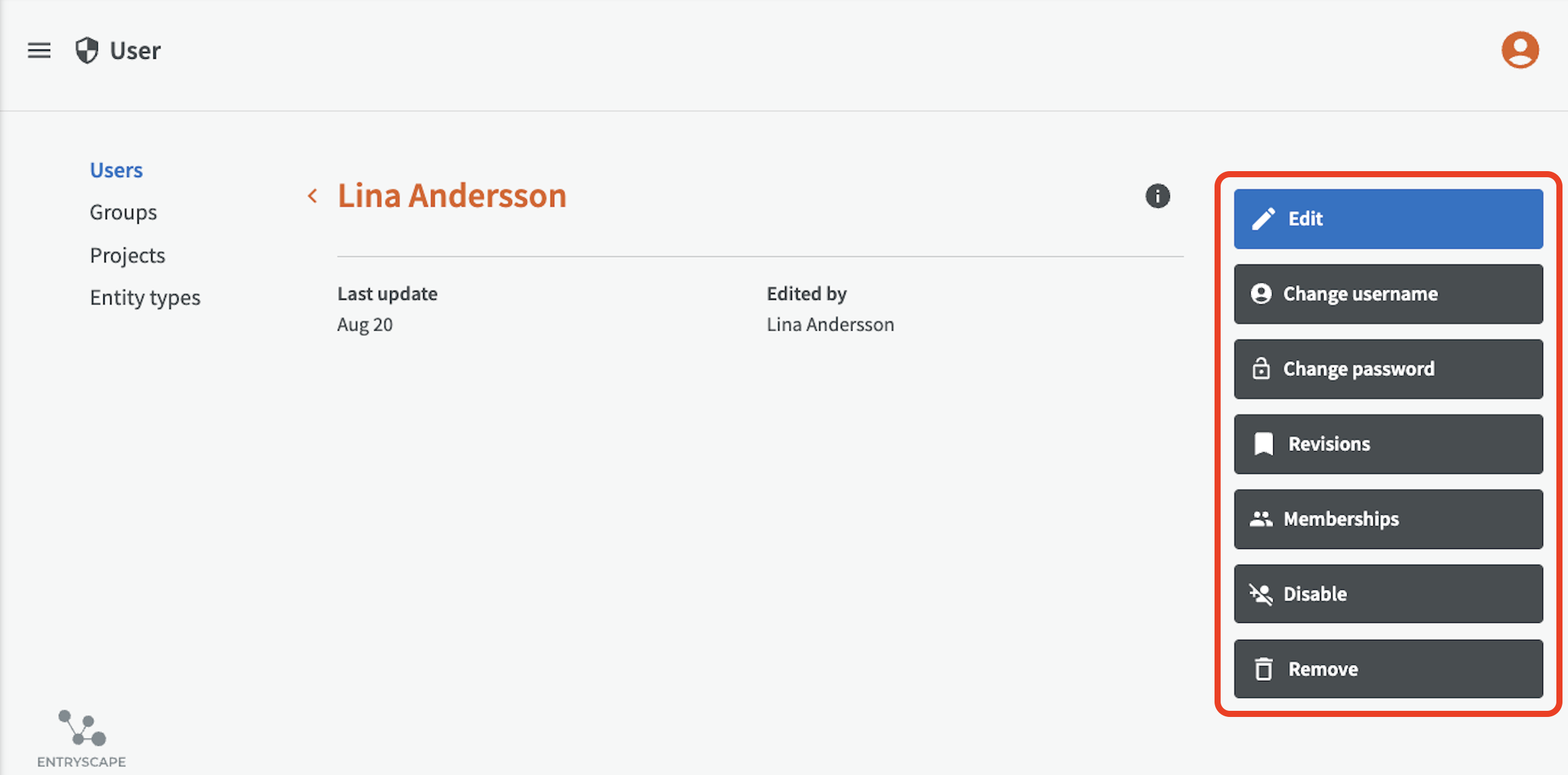This screenshot has width=1568, height=775.
Task: Open the Revisions history
Action: click(1388, 444)
